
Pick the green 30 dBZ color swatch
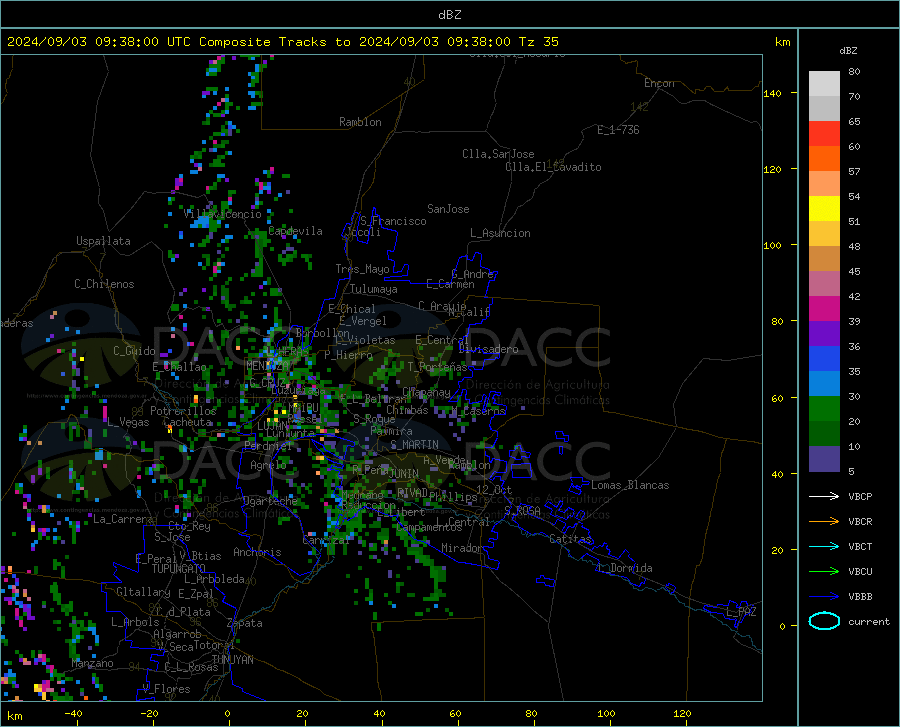point(824,409)
